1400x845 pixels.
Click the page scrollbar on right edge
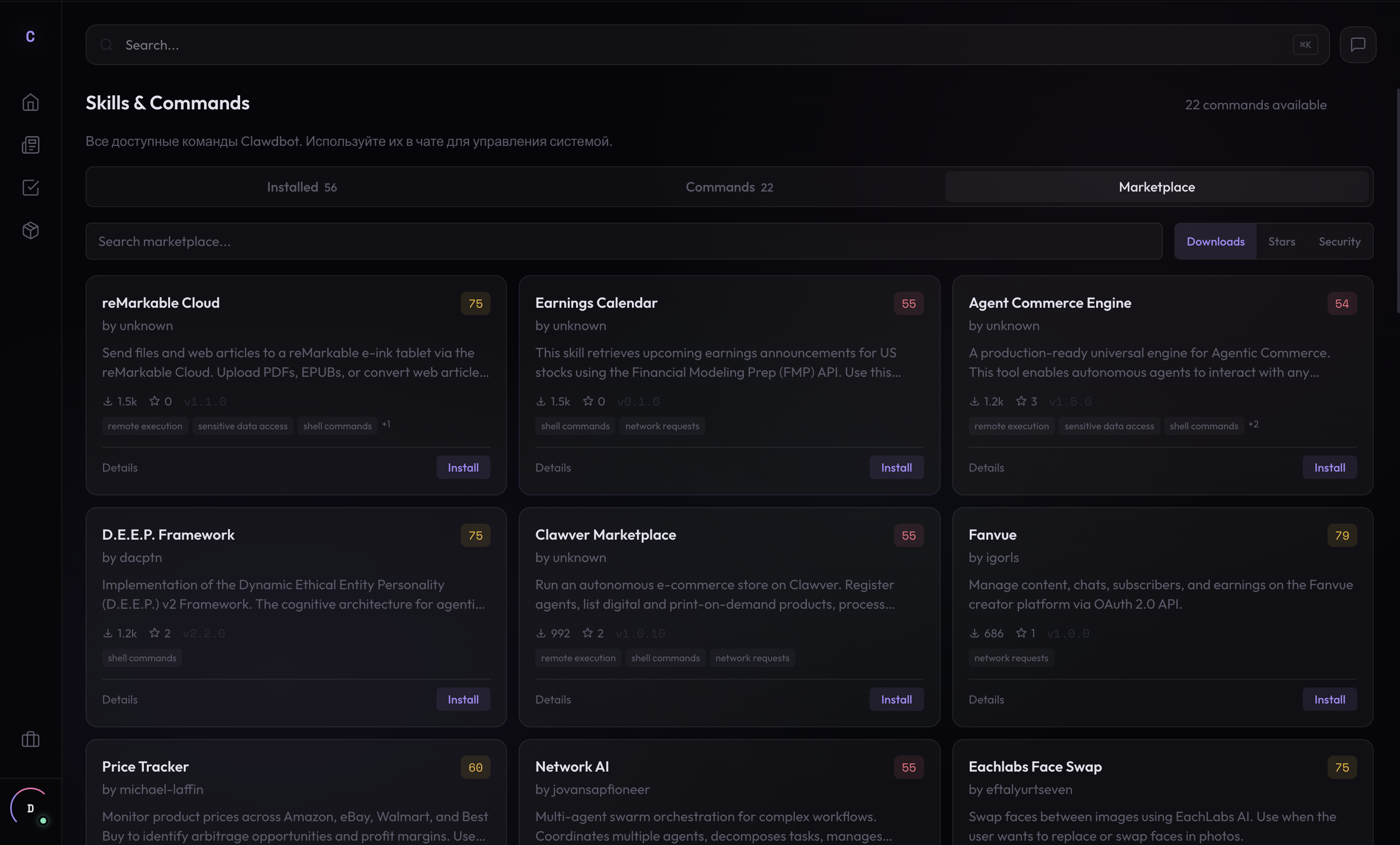tap(1398, 200)
